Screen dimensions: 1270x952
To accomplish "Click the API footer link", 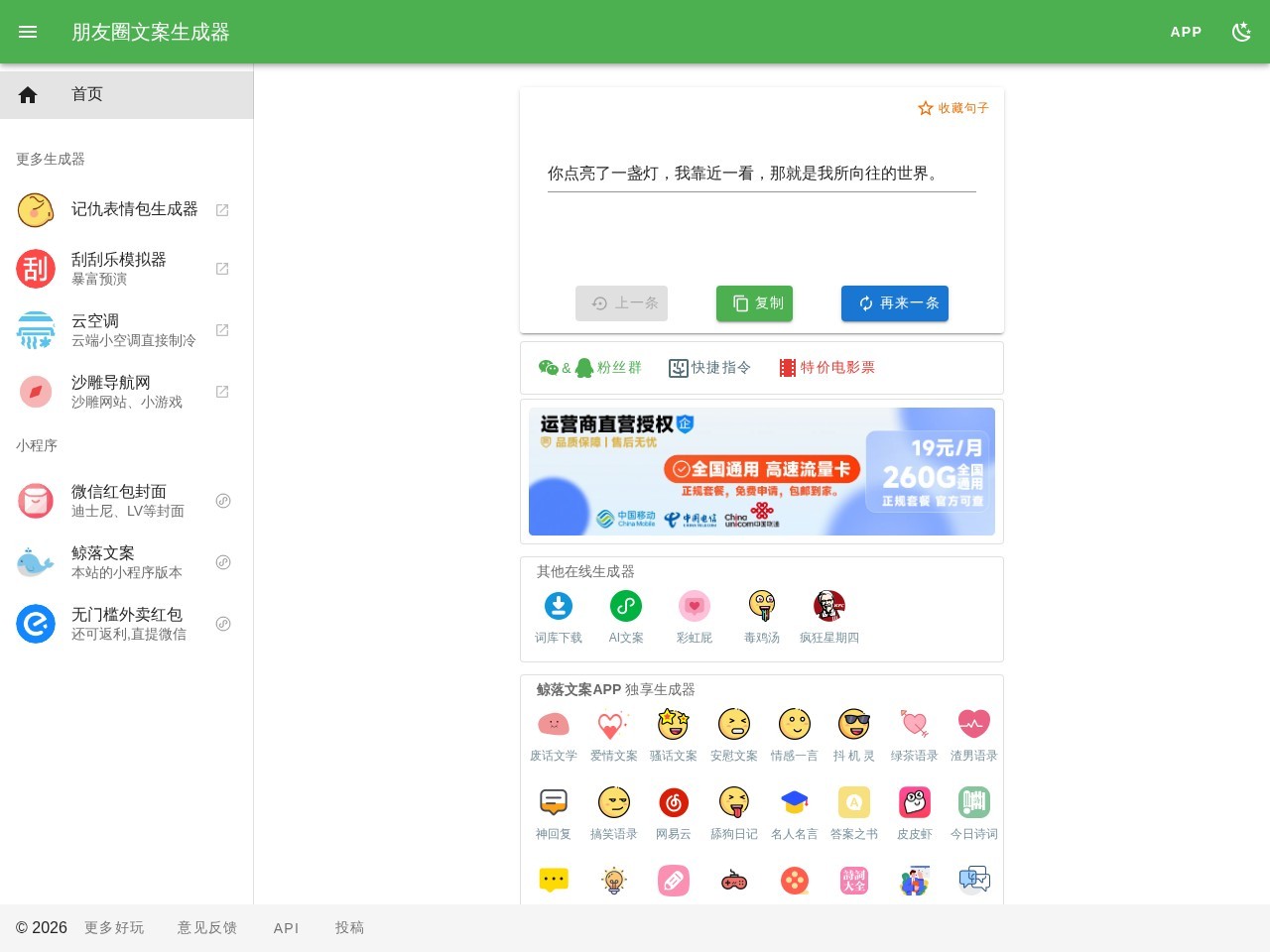I will [286, 928].
